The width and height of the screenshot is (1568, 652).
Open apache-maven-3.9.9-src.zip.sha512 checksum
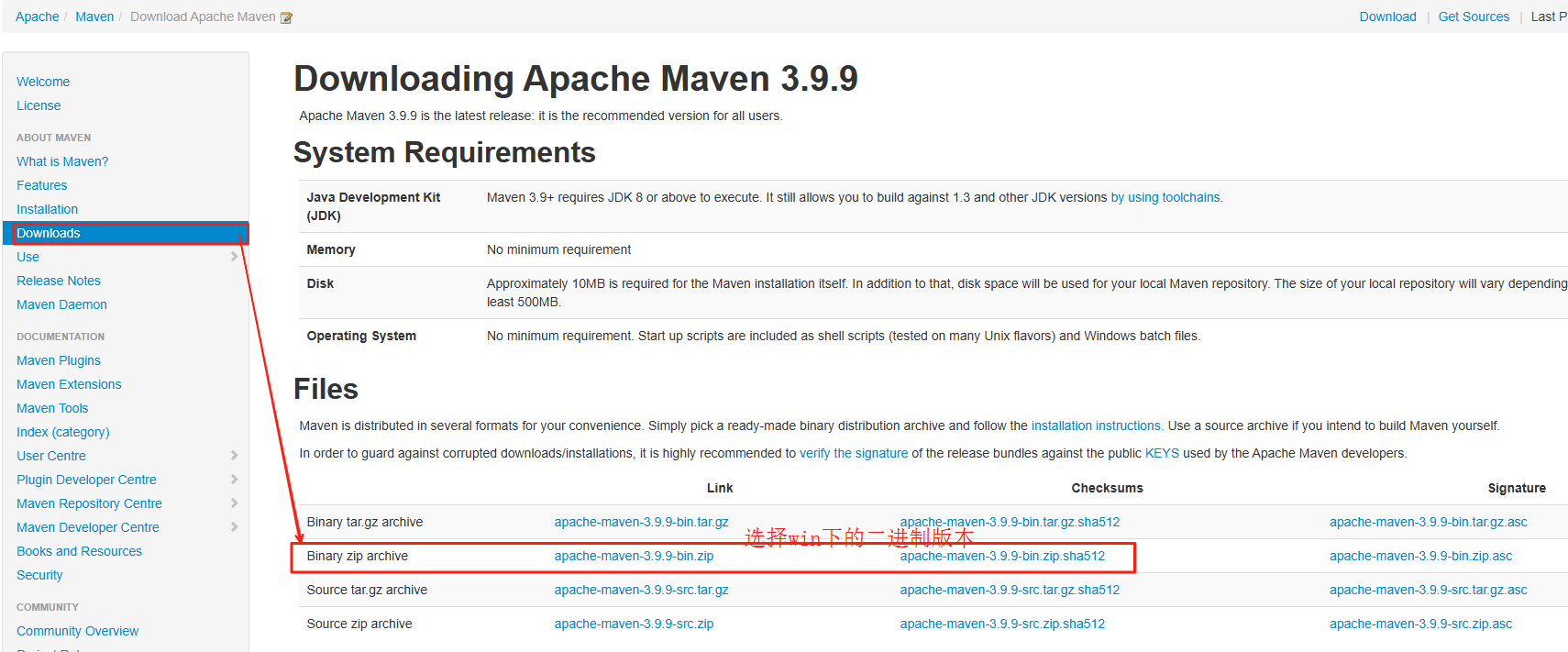pyautogui.click(x=1002, y=624)
